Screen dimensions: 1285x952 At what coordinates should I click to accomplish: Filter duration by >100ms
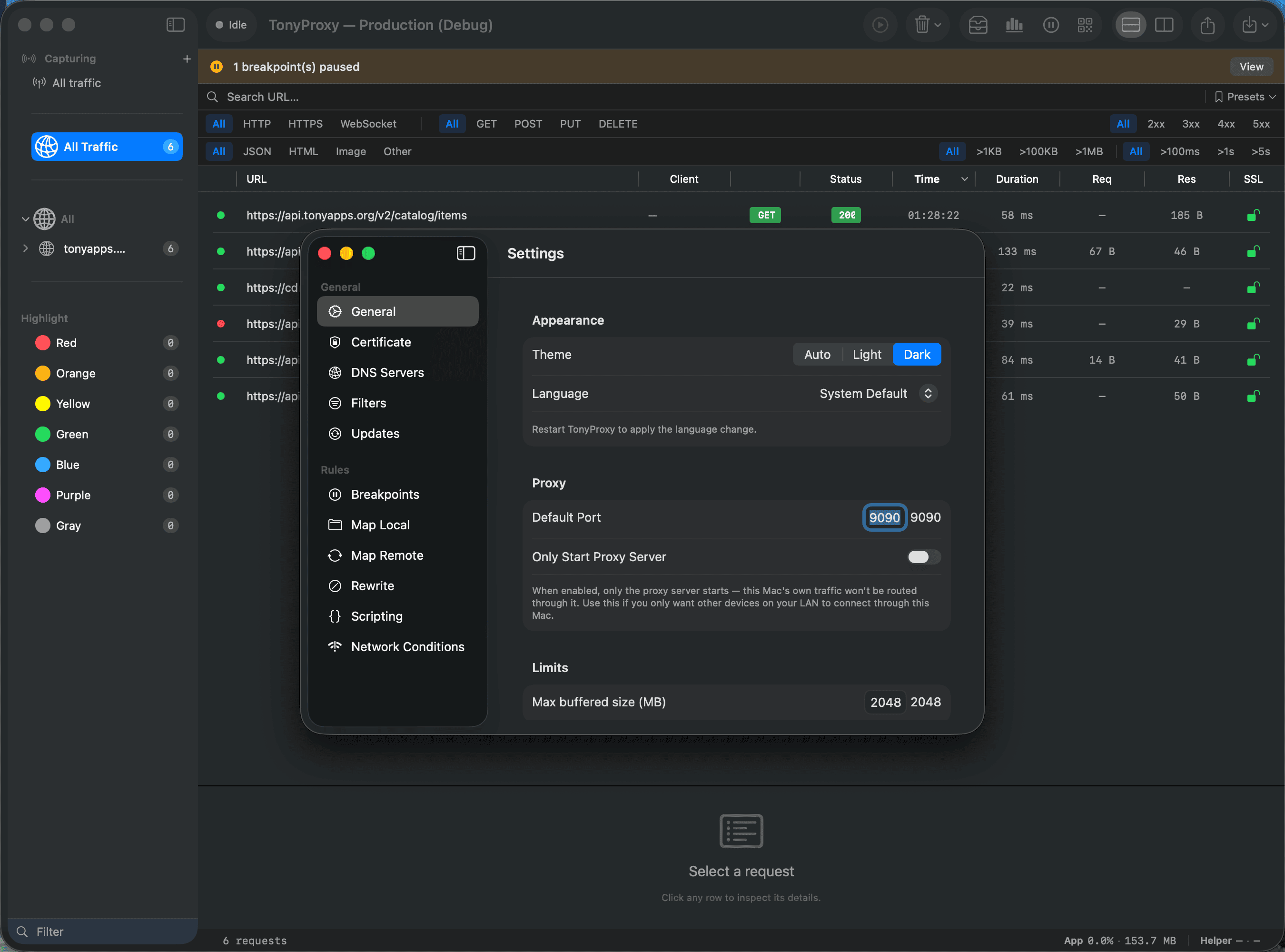coord(1179,151)
